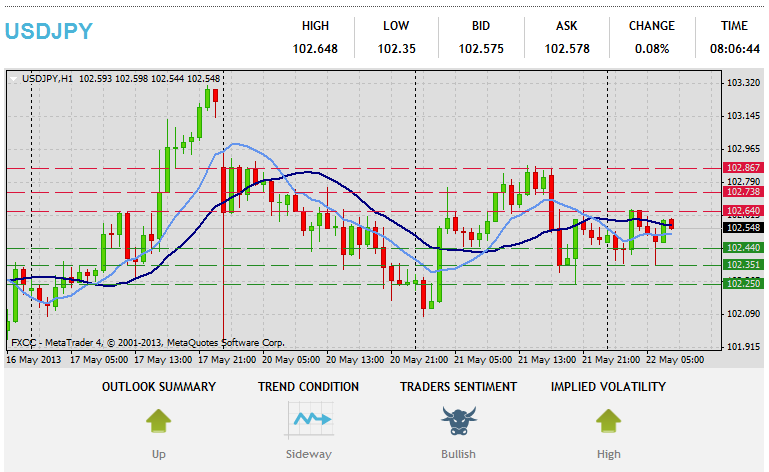Screen dimensions: 769x472
Task: Select the HIGH value 102.648
Action: 315,49
